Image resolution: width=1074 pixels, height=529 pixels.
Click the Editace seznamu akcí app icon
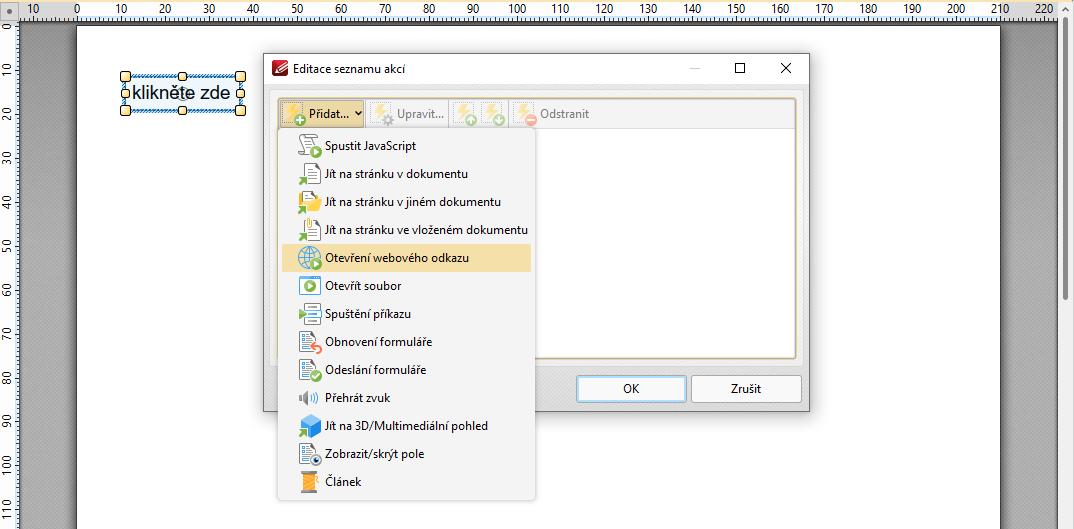280,68
